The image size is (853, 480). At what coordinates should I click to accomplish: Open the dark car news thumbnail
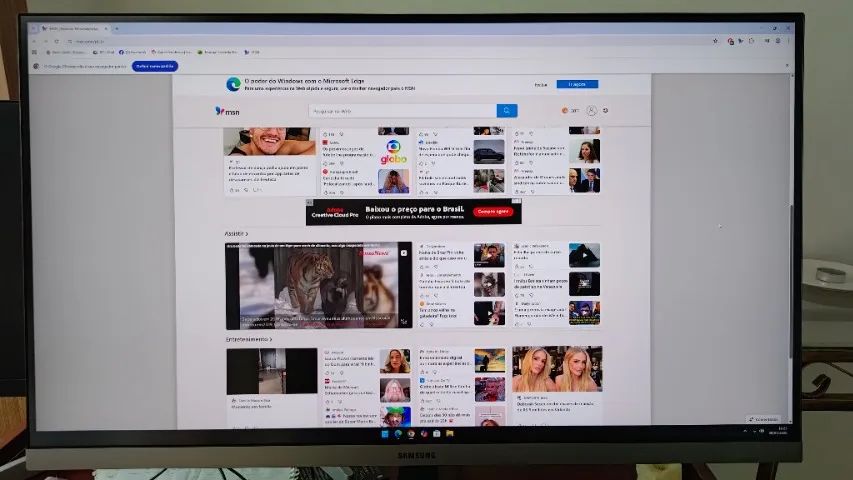click(x=489, y=151)
